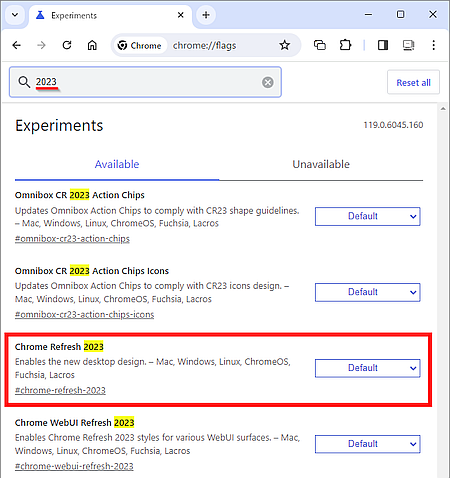Click 'Updates Omnibox Action Chips to comply with CR23 shape guidelines'
The width and height of the screenshot is (450, 478).
point(157,211)
